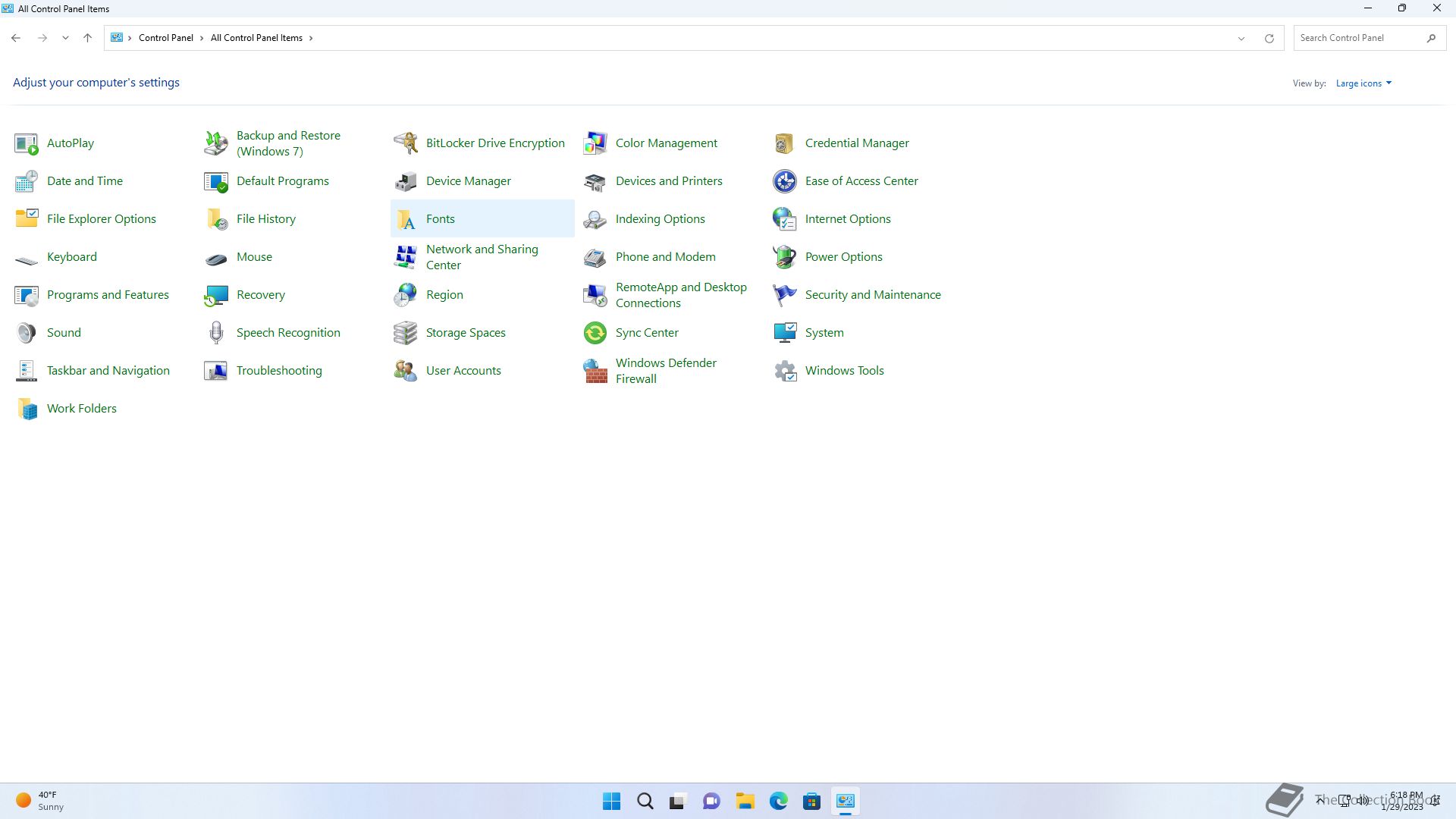
Task: Click the Windows Tools link
Action: pyautogui.click(x=845, y=371)
